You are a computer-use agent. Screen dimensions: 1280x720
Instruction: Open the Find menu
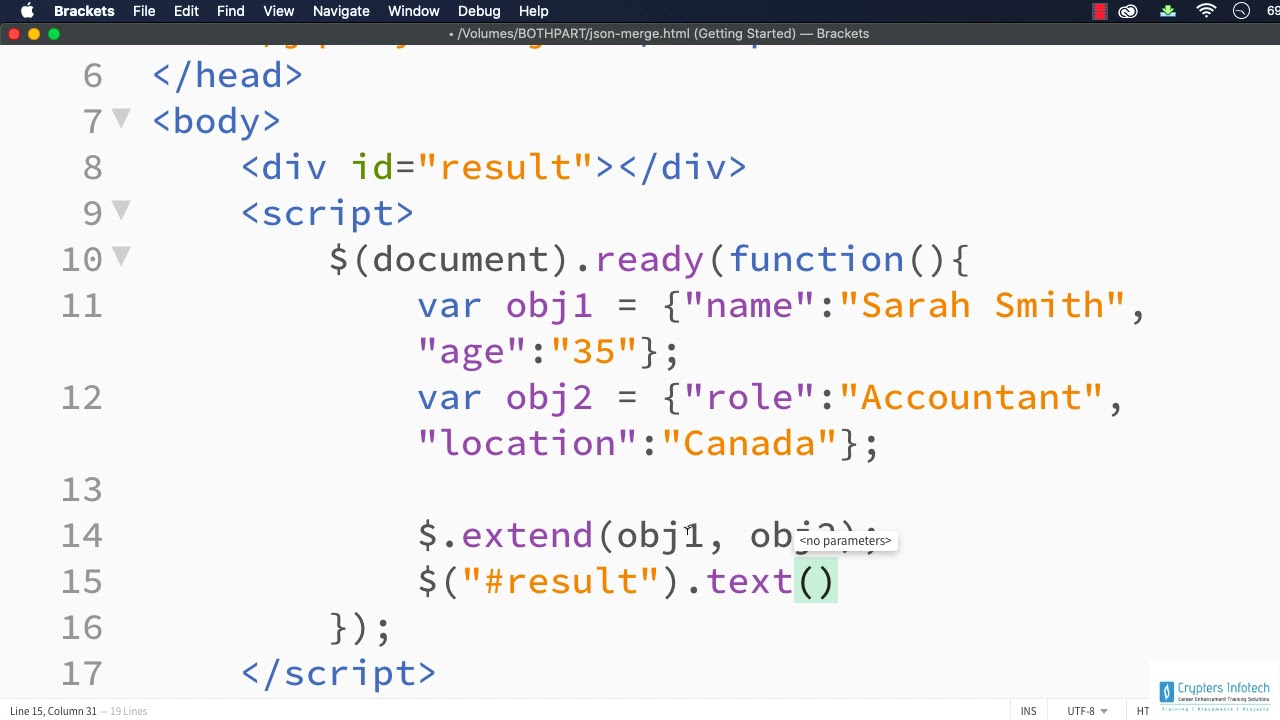click(230, 11)
